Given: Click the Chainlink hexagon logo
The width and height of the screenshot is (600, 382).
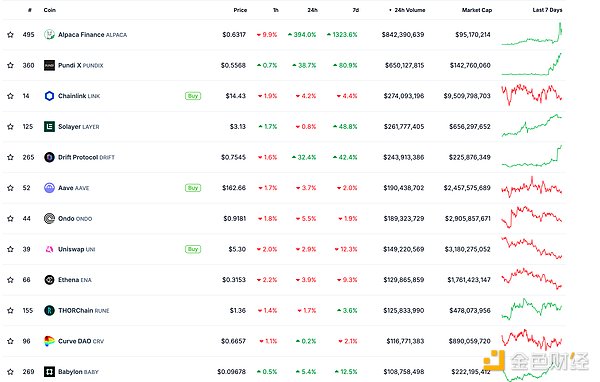Looking at the screenshot, I should click(49, 96).
